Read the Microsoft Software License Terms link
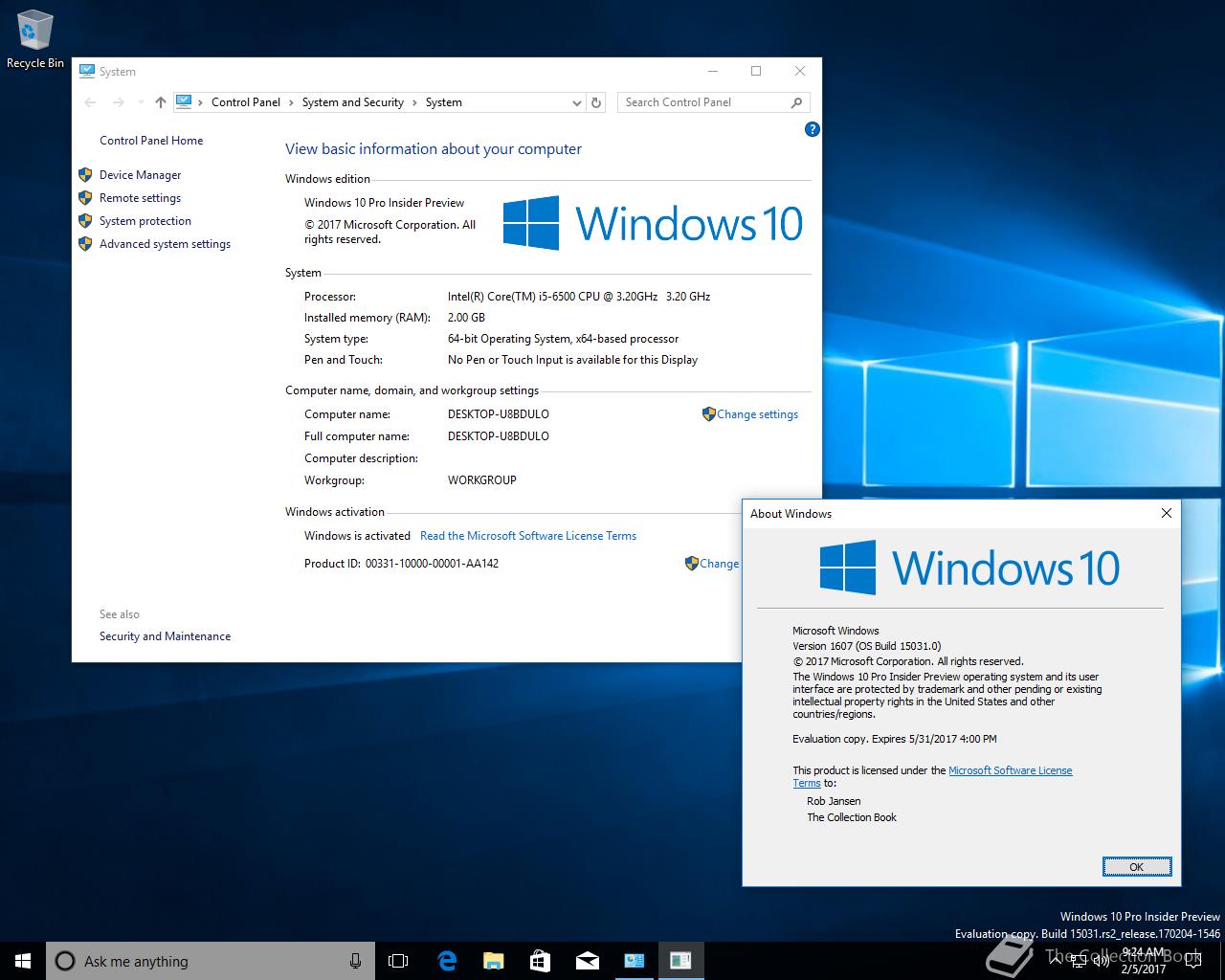 [x=528, y=536]
